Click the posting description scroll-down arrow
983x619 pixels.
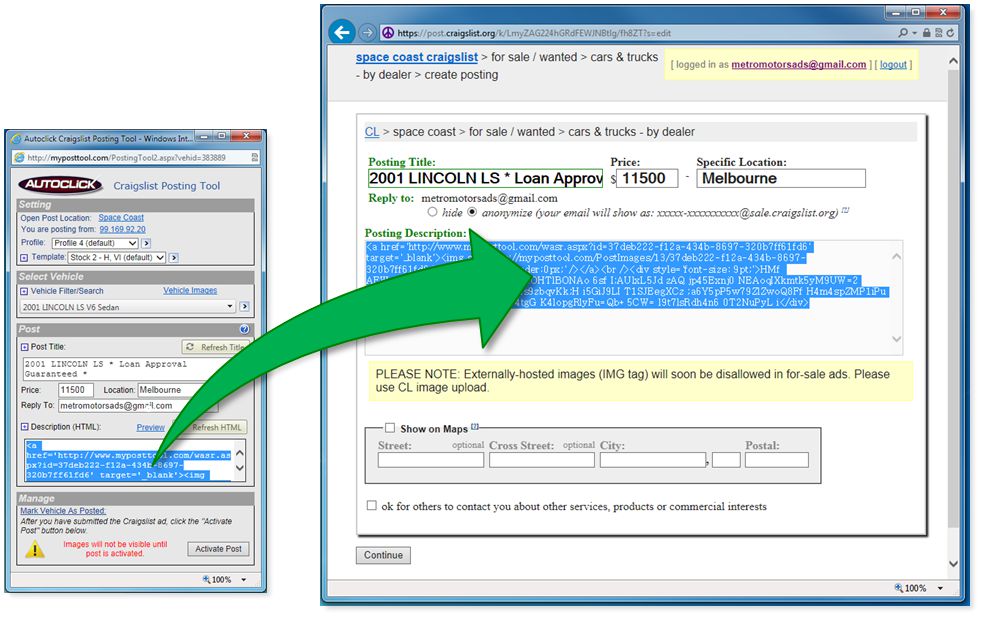[896, 339]
